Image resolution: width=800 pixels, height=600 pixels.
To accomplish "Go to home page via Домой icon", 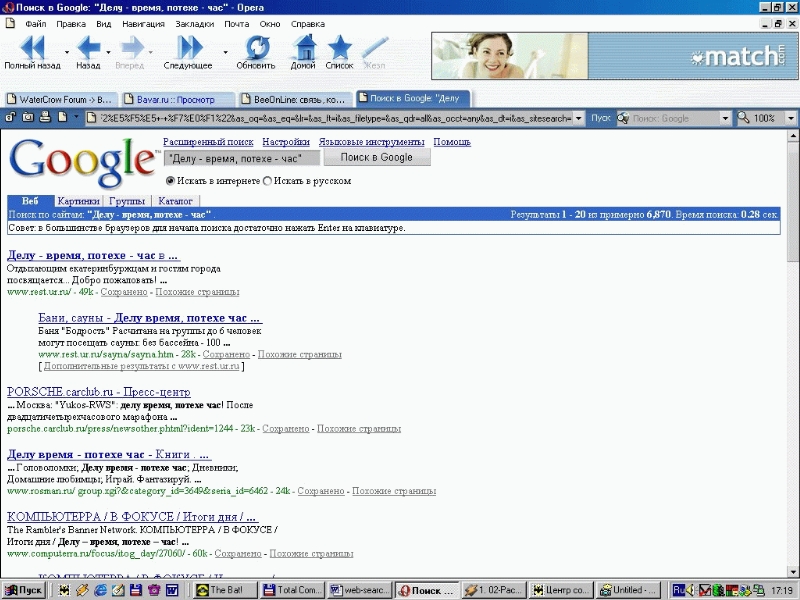I will (x=304, y=48).
